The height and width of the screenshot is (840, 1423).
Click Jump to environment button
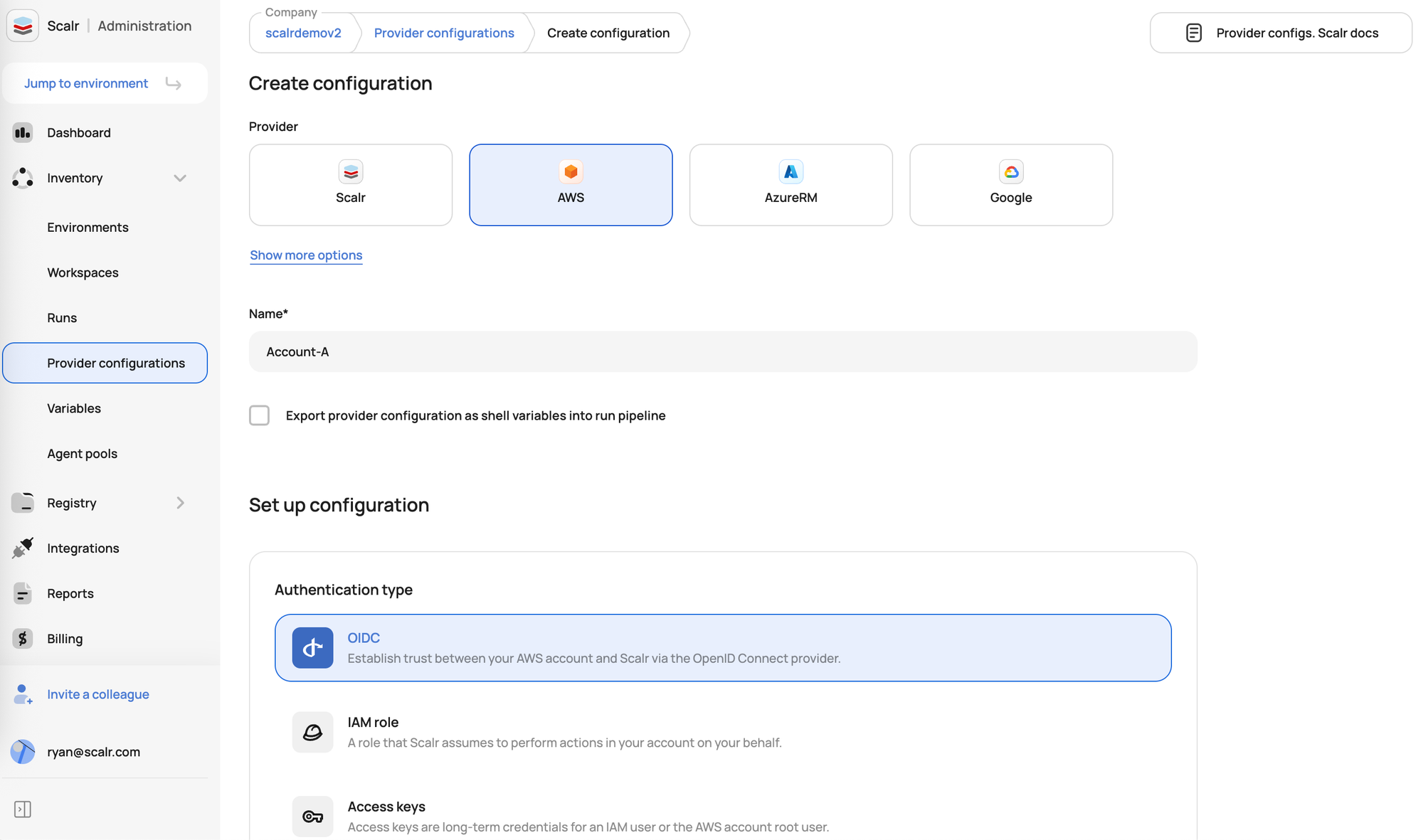[105, 83]
